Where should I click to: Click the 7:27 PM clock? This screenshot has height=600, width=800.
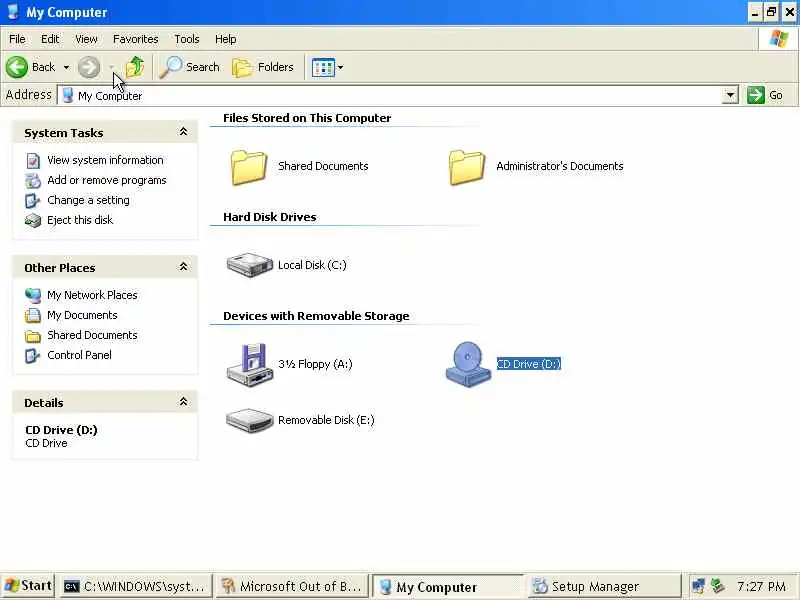click(761, 586)
